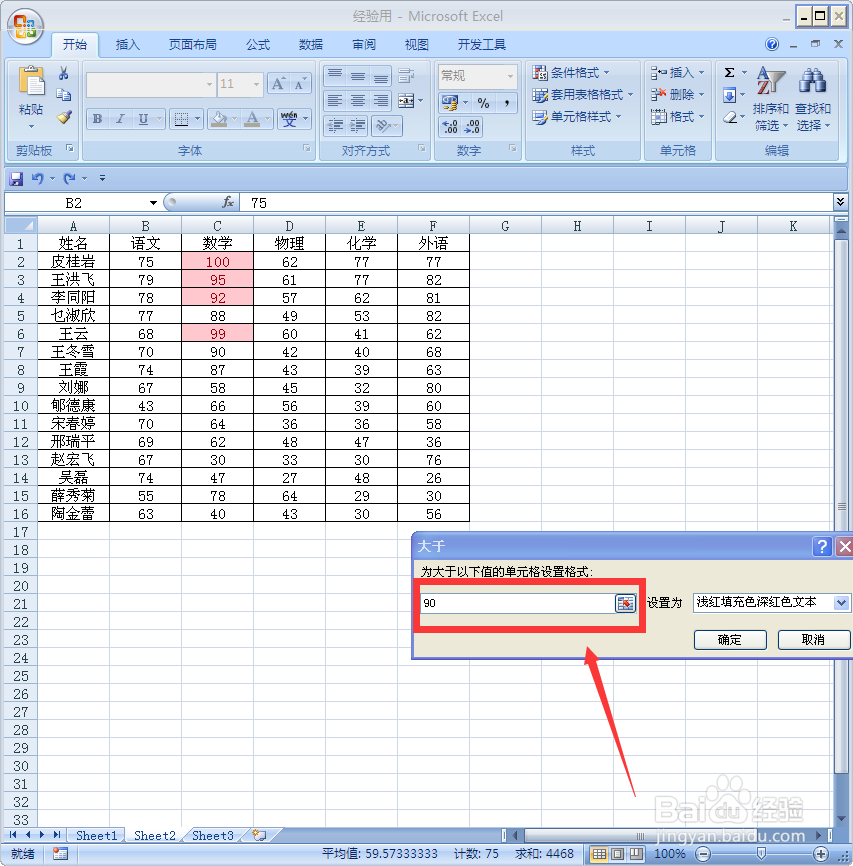The width and height of the screenshot is (853, 866).
Task: Select the select-all corner of the grid
Action: [21, 225]
